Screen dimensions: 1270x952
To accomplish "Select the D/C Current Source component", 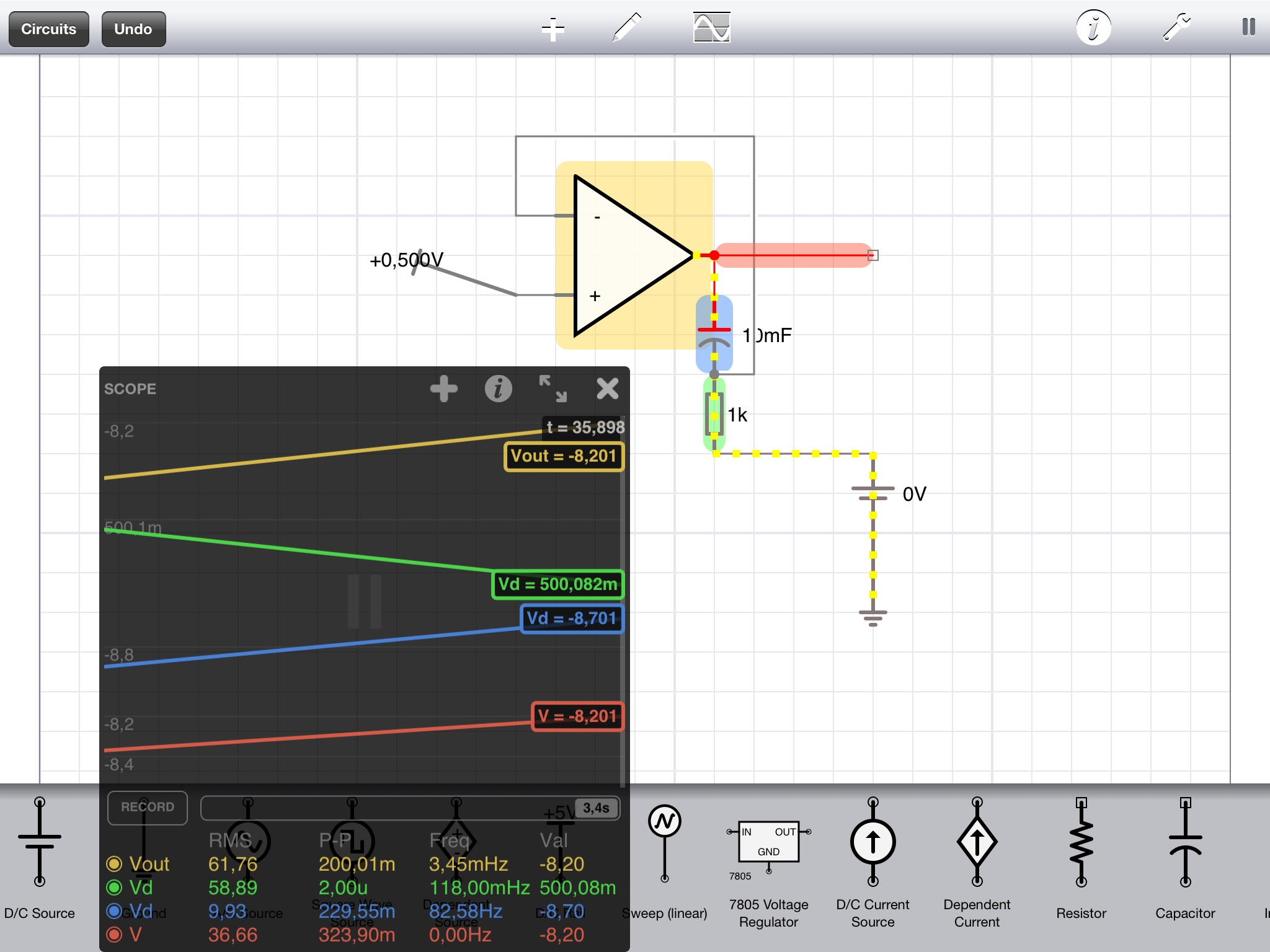I will pyautogui.click(x=873, y=863).
